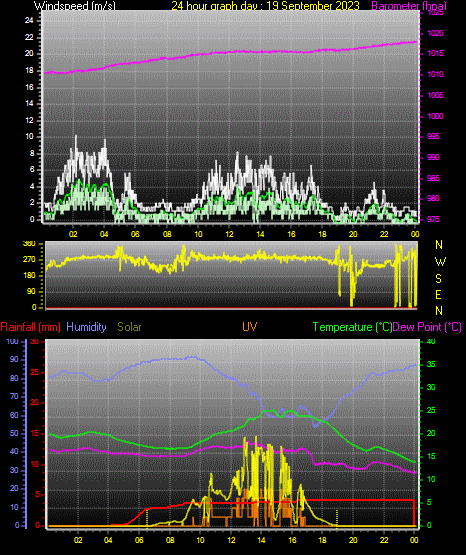Click the 25 value on the rainfall scale
The height and width of the screenshot is (555, 466).
(35, 373)
